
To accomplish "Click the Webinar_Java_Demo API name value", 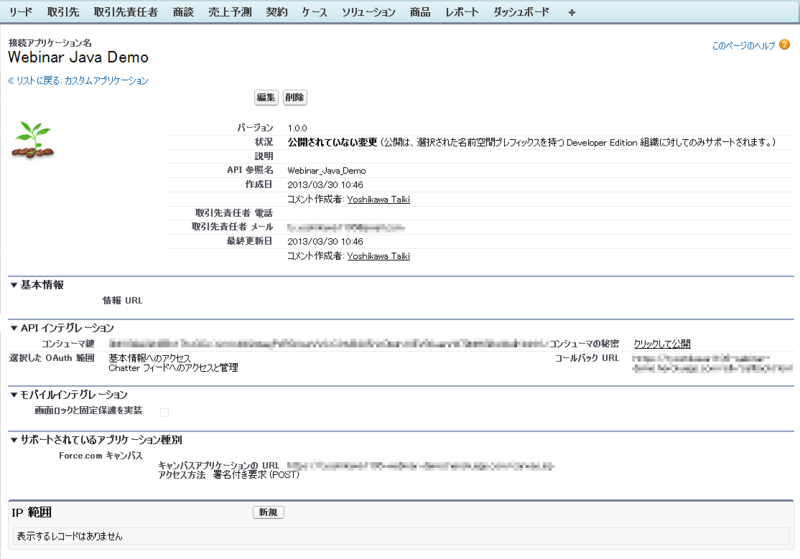I will pos(327,171).
